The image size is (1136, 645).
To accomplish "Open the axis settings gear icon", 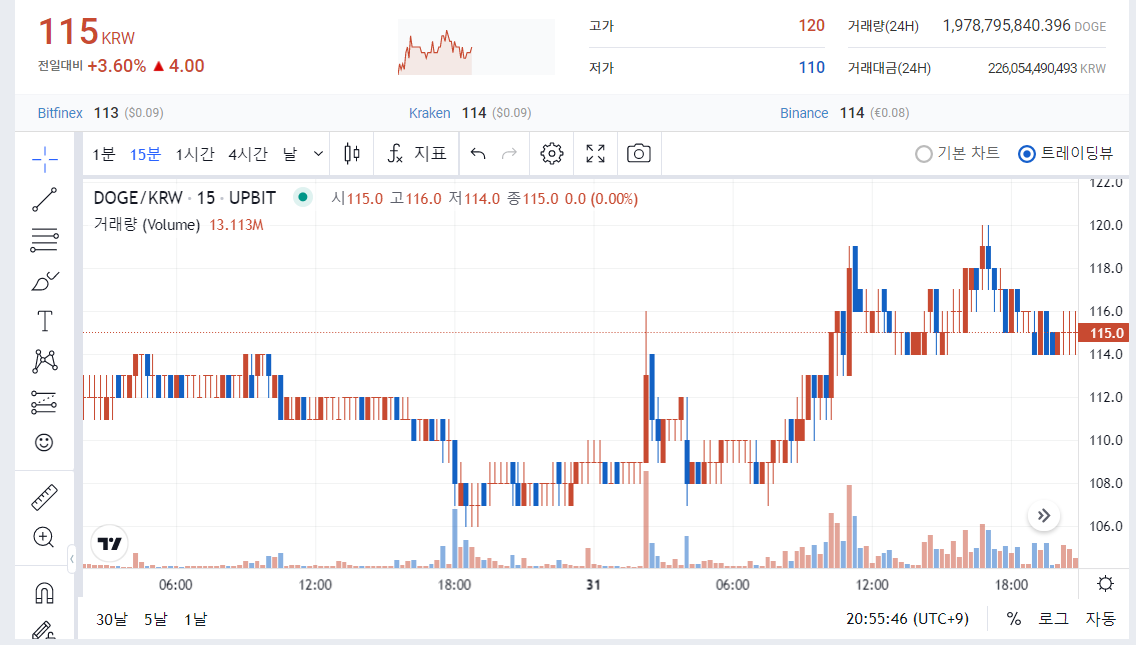I will point(1106,583).
